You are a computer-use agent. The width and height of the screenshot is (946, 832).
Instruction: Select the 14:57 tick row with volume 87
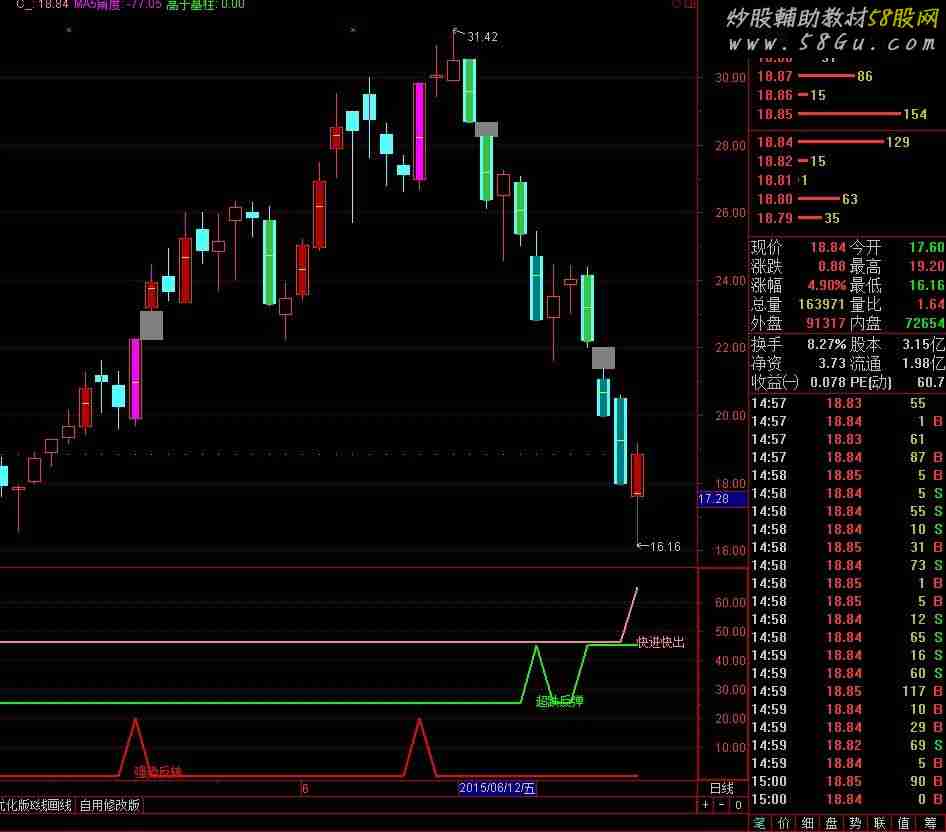click(847, 457)
